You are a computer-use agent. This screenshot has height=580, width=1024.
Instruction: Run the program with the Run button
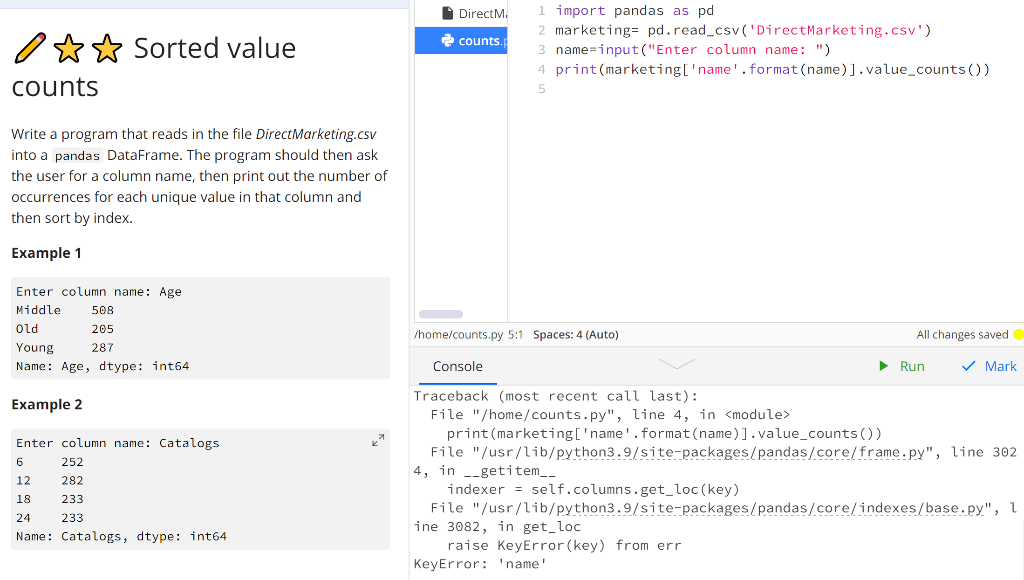902,366
